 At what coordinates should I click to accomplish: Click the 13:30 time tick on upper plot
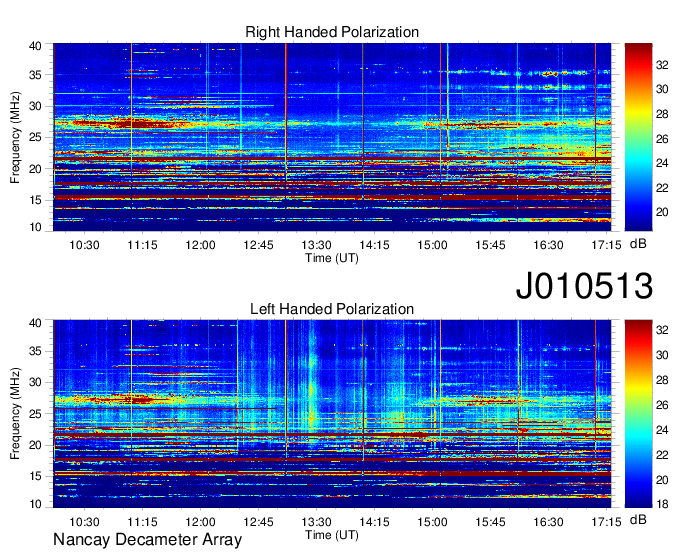[x=316, y=245]
